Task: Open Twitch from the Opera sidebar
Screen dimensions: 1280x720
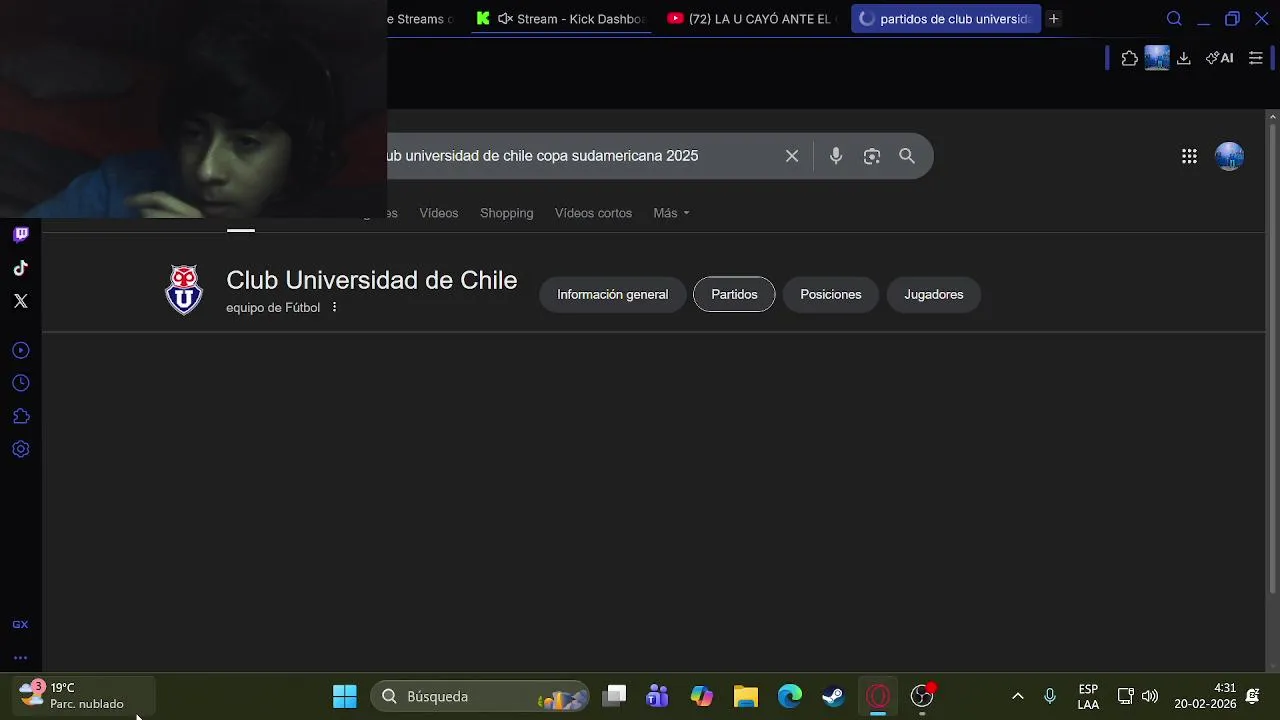Action: click(21, 235)
